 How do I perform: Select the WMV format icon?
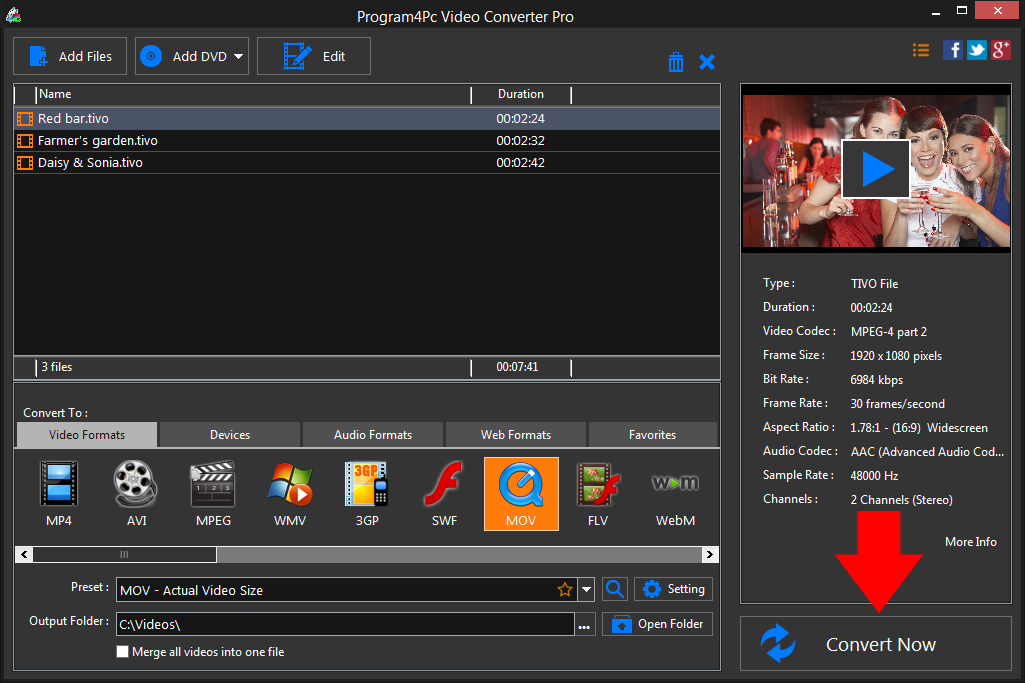tap(290, 493)
